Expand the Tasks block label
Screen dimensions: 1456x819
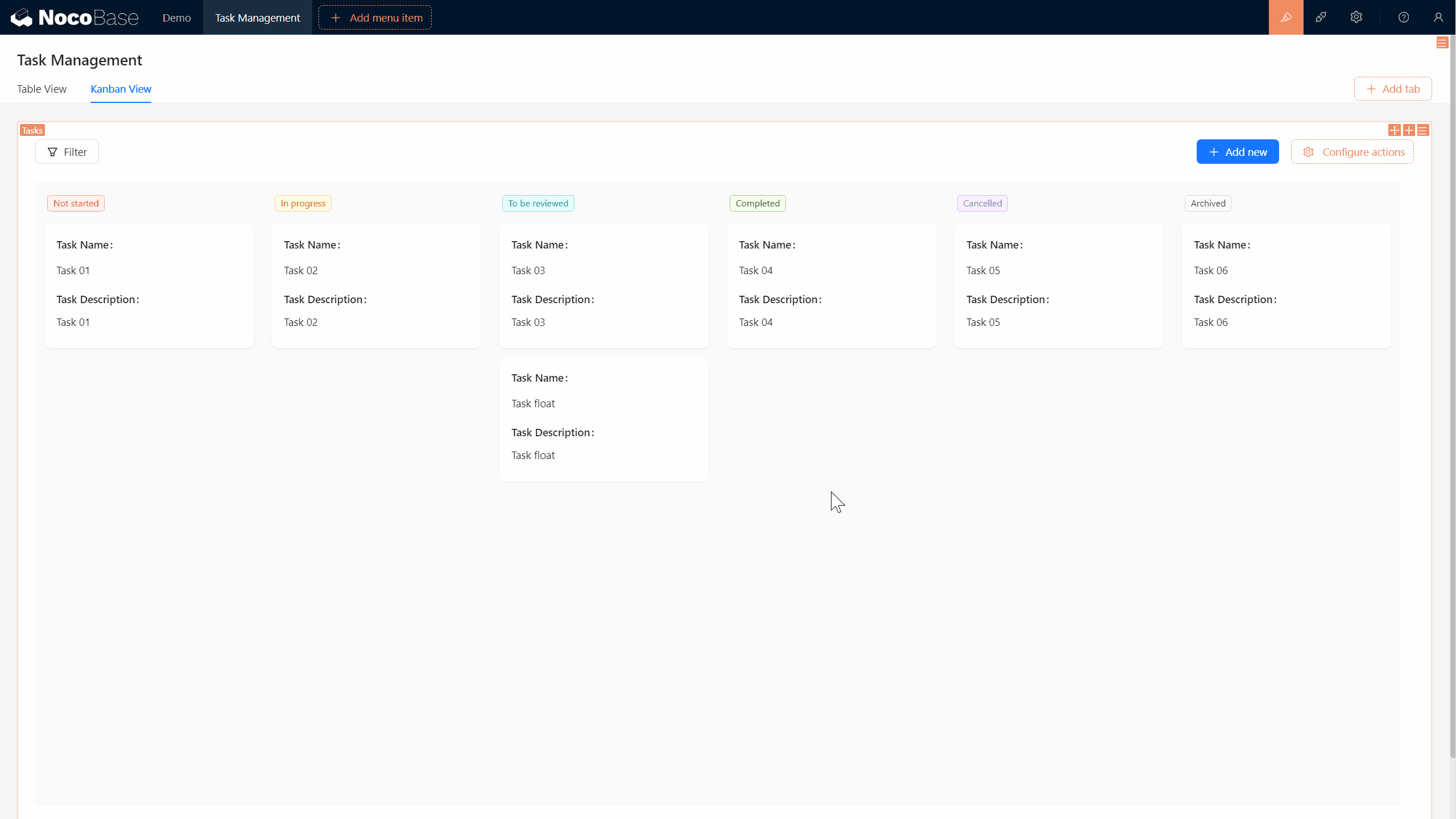pos(32,129)
